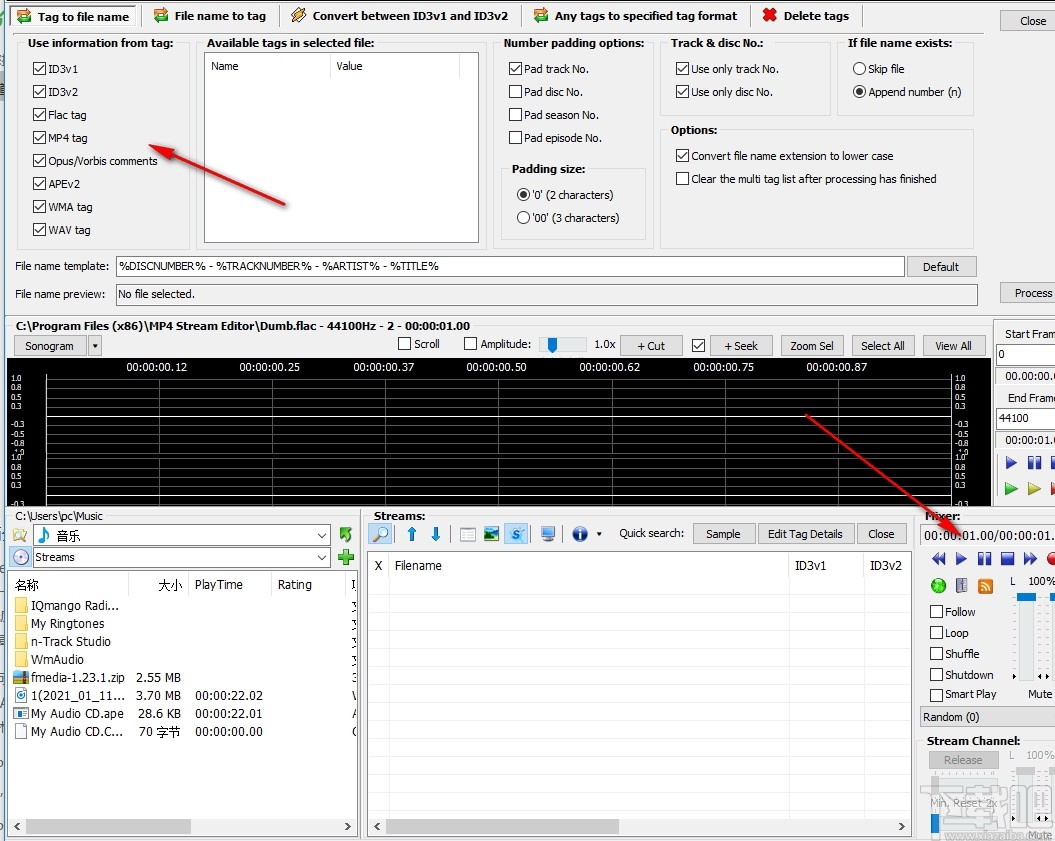Open the orange RSS podcast icon
The image size is (1055, 841).
984,585
